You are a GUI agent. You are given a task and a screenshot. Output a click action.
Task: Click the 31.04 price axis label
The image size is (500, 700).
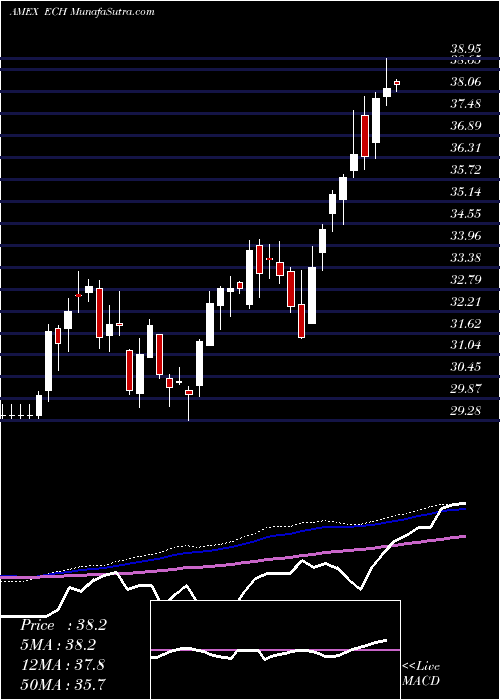pyautogui.click(x=466, y=345)
